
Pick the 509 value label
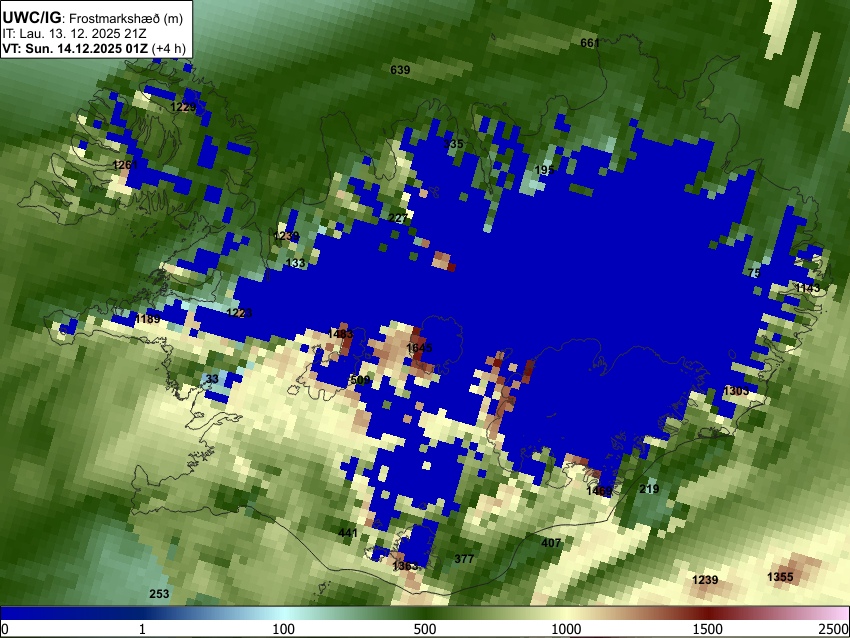pos(360,380)
